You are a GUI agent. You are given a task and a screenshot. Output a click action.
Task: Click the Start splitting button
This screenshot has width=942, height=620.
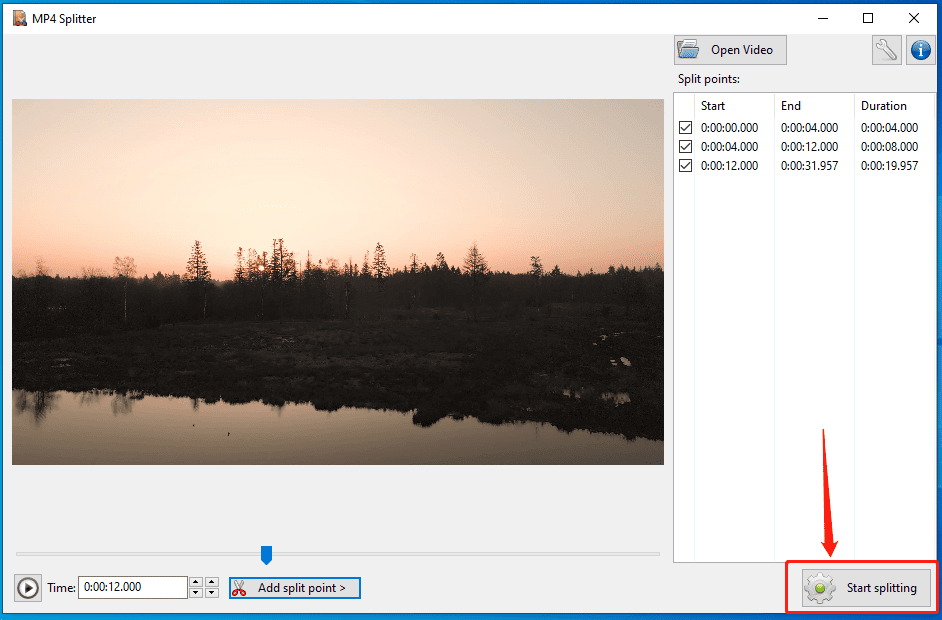point(866,588)
